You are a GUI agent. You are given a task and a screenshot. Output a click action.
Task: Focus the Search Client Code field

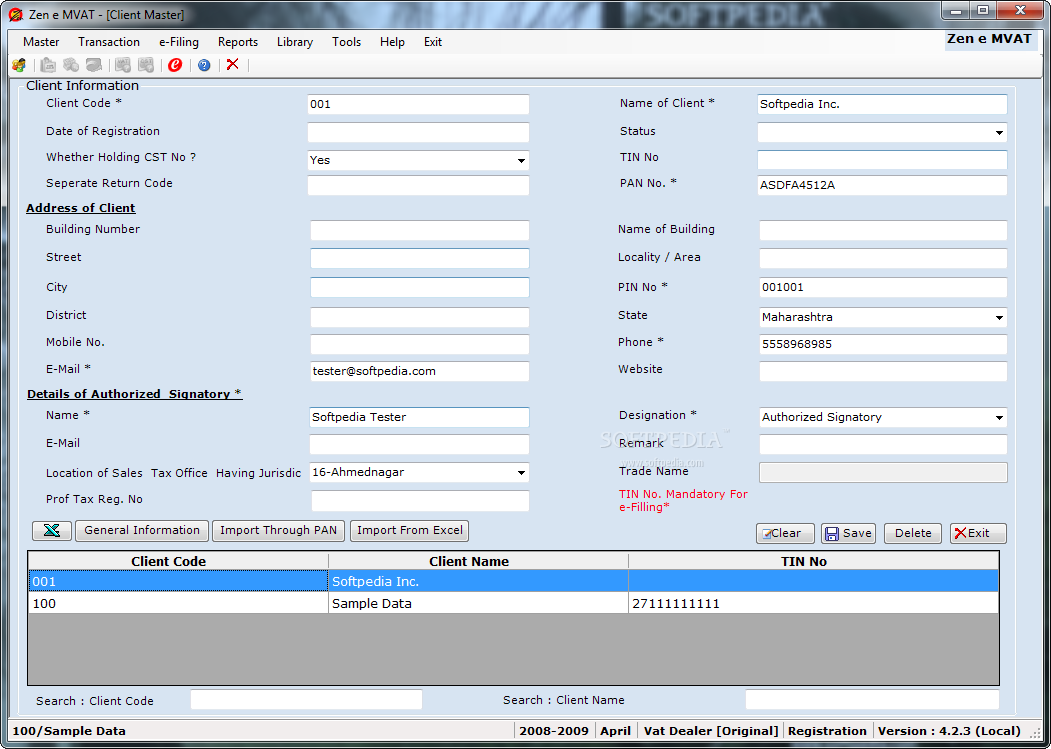point(306,699)
